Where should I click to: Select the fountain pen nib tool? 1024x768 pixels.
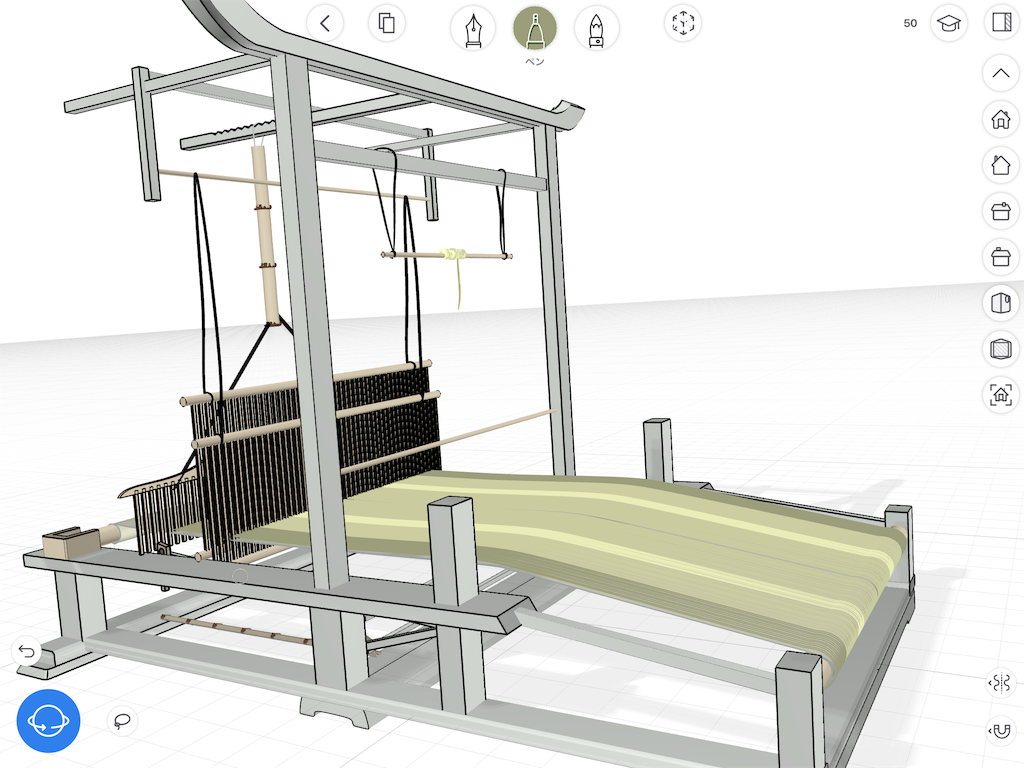coord(473,29)
